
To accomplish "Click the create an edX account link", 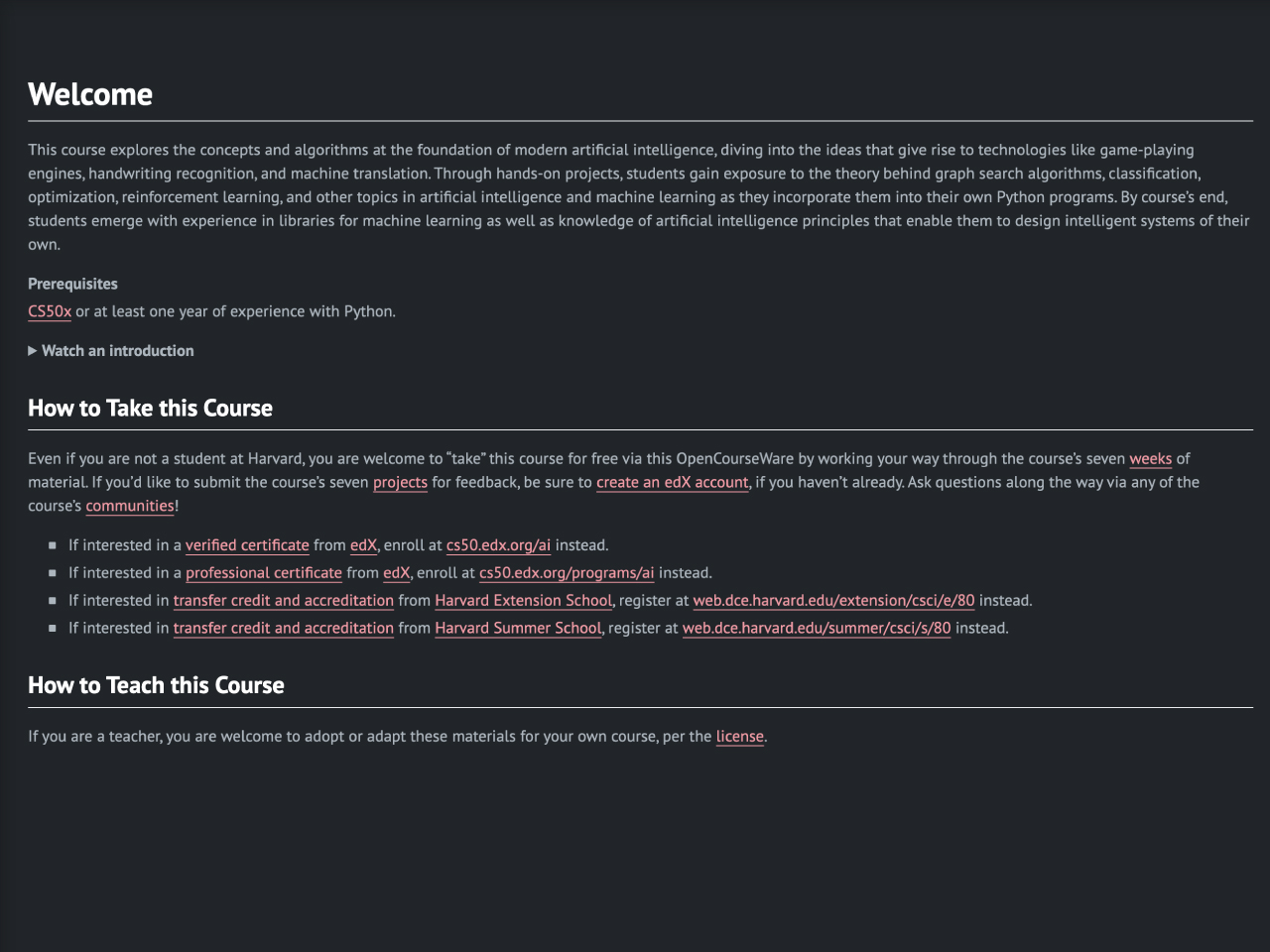I will pyautogui.click(x=672, y=483).
